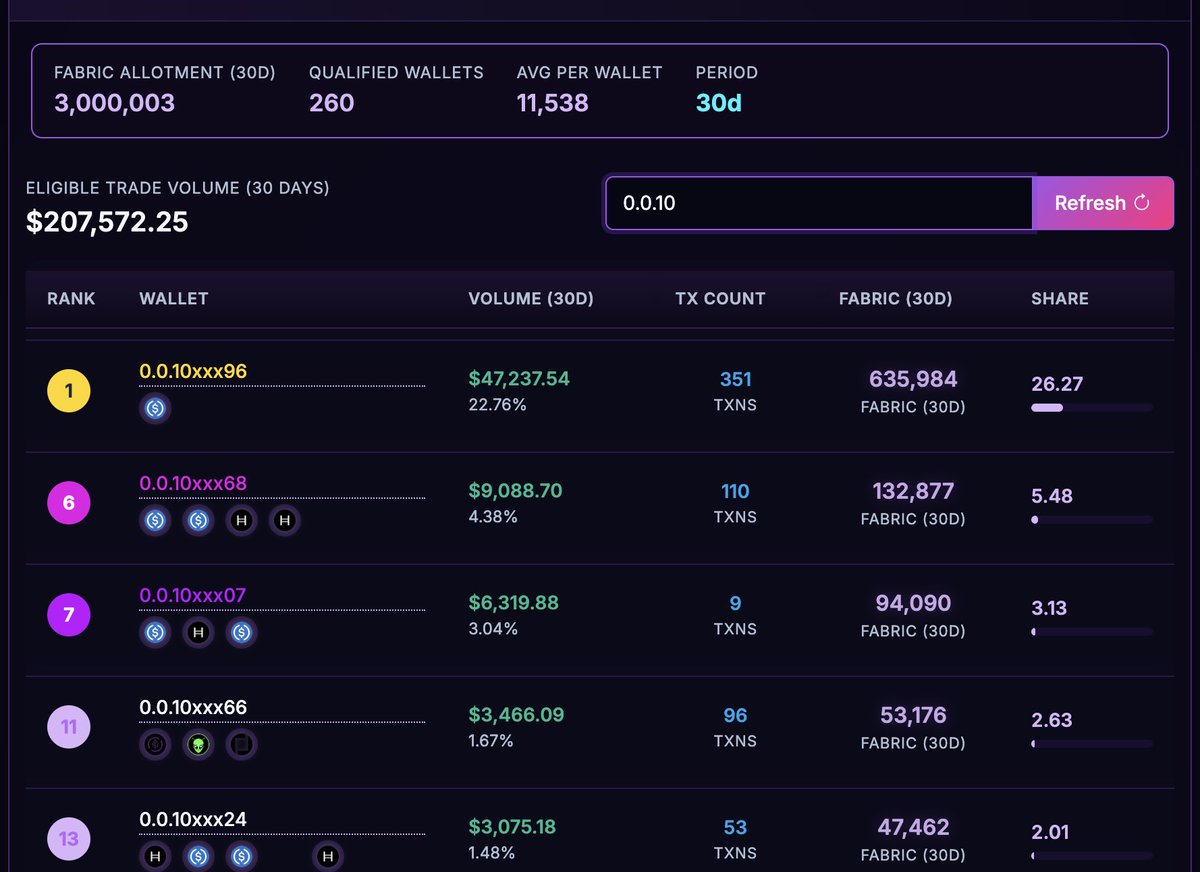Click the 96 transaction count
Screen dimensions: 1200x872
(x=735, y=715)
